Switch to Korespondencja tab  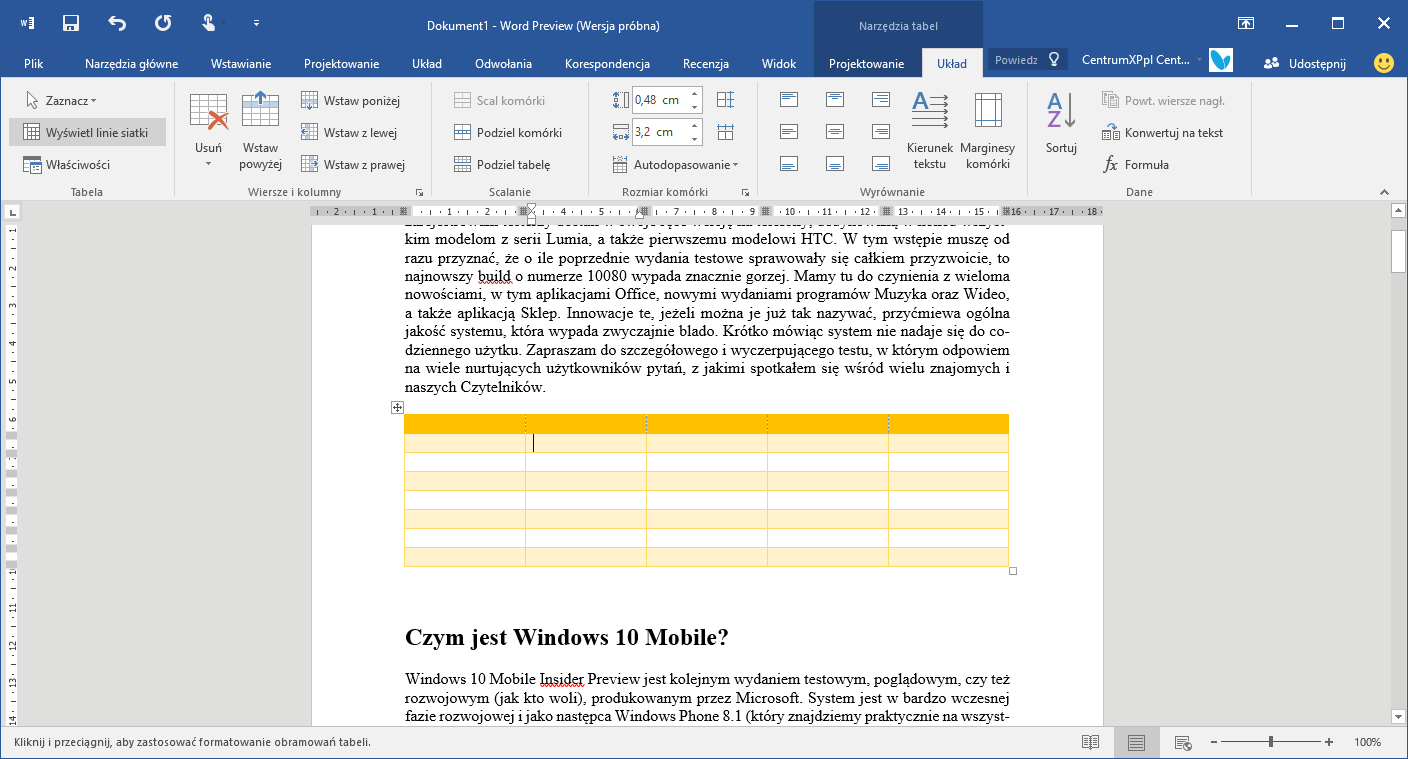point(608,64)
